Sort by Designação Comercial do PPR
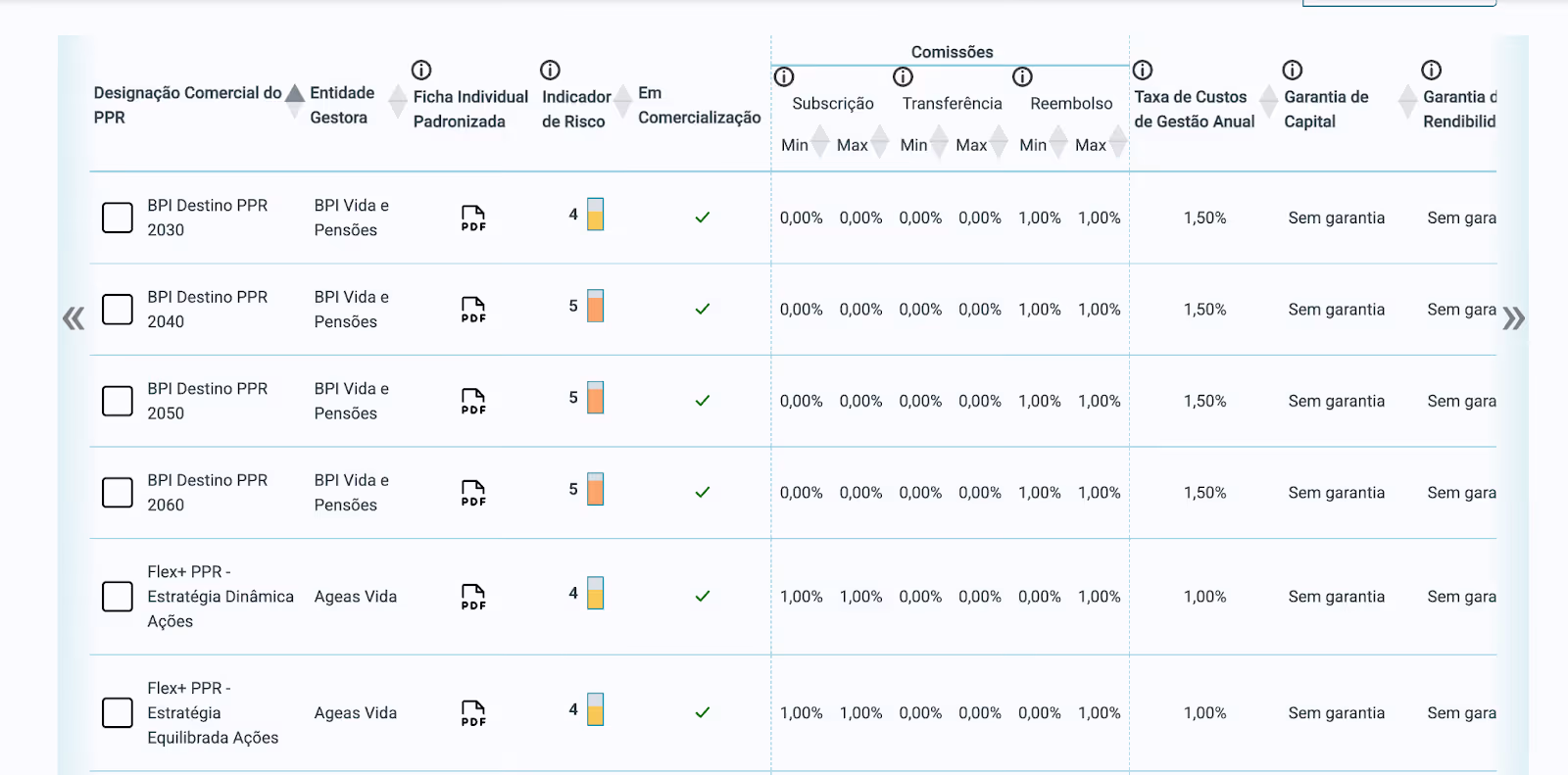 [295, 102]
